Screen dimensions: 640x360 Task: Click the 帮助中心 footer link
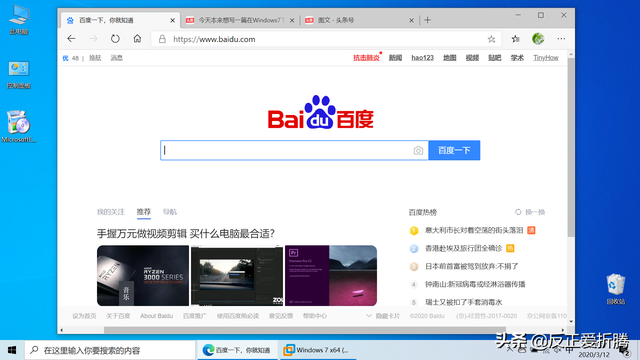(x=315, y=316)
